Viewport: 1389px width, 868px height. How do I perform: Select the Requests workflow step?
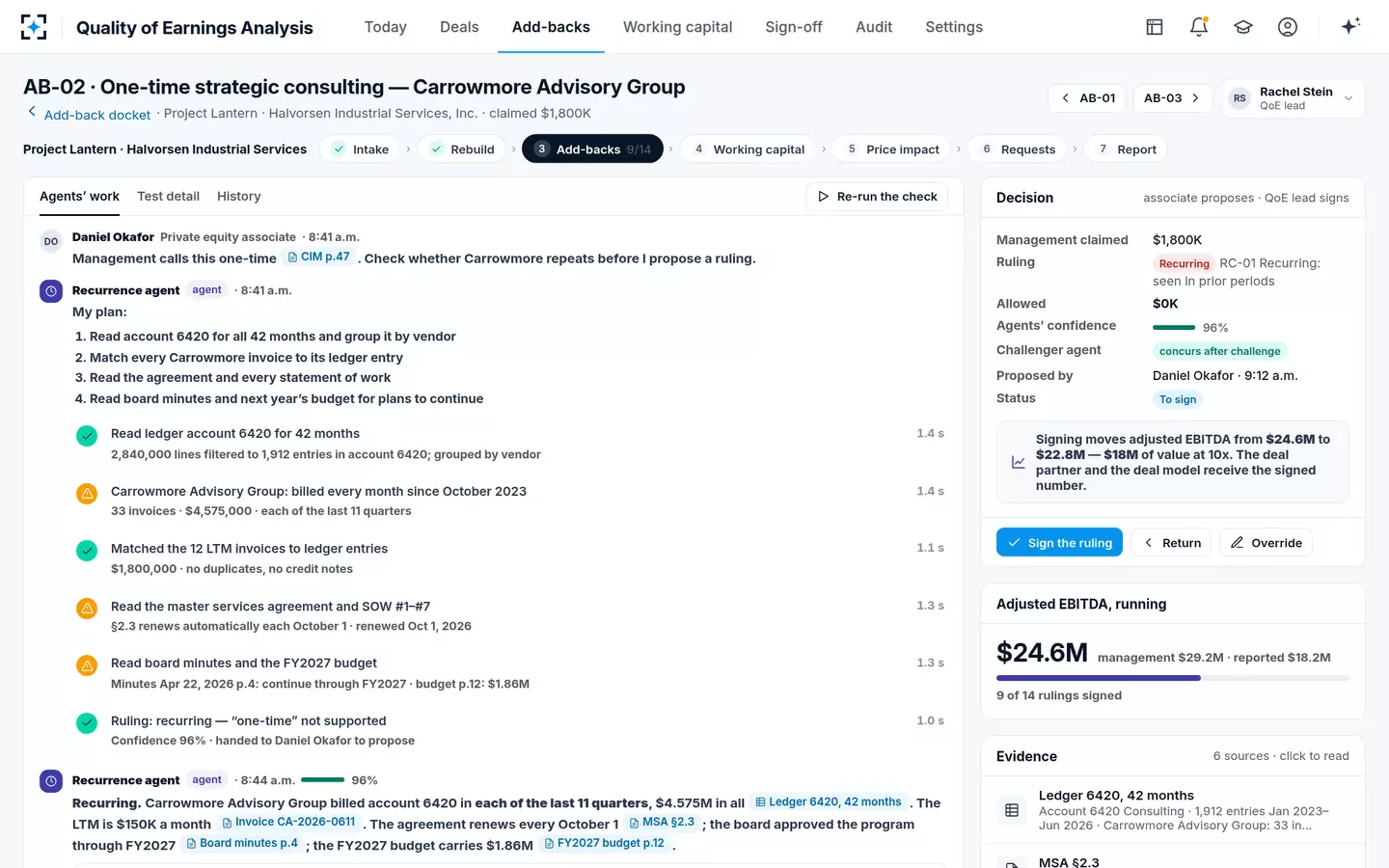tap(1018, 149)
